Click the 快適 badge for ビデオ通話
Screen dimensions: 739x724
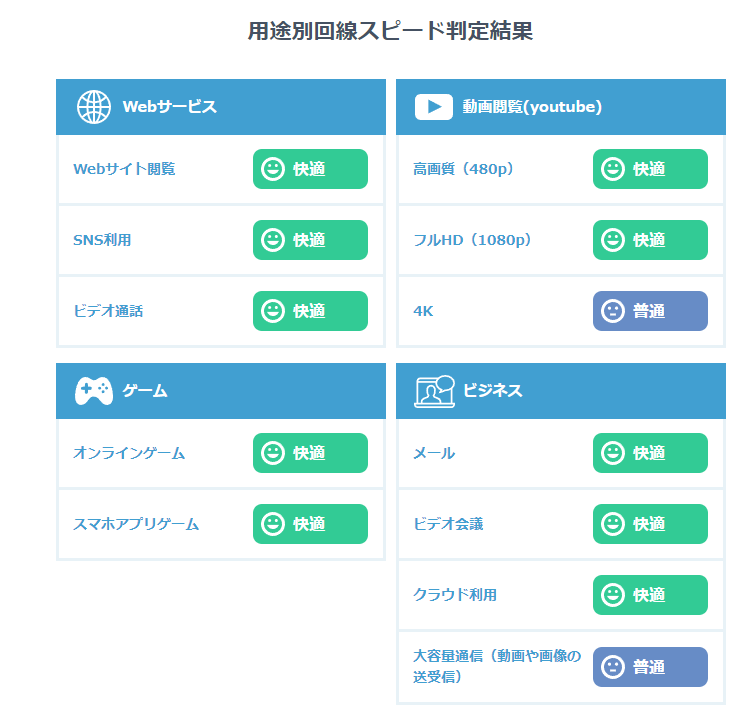(310, 311)
